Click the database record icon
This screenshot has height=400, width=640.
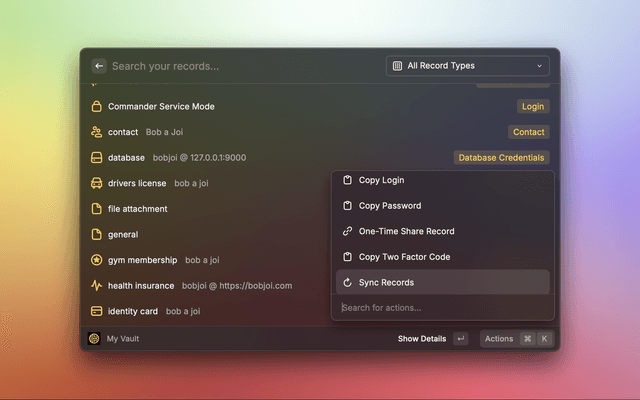pyautogui.click(x=97, y=158)
